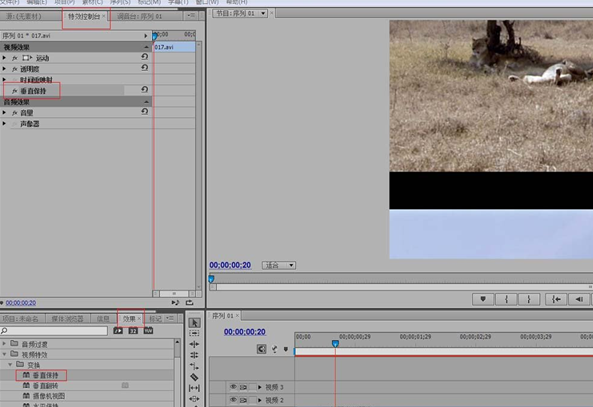Collapse the 音频效果 section

click(x=146, y=102)
